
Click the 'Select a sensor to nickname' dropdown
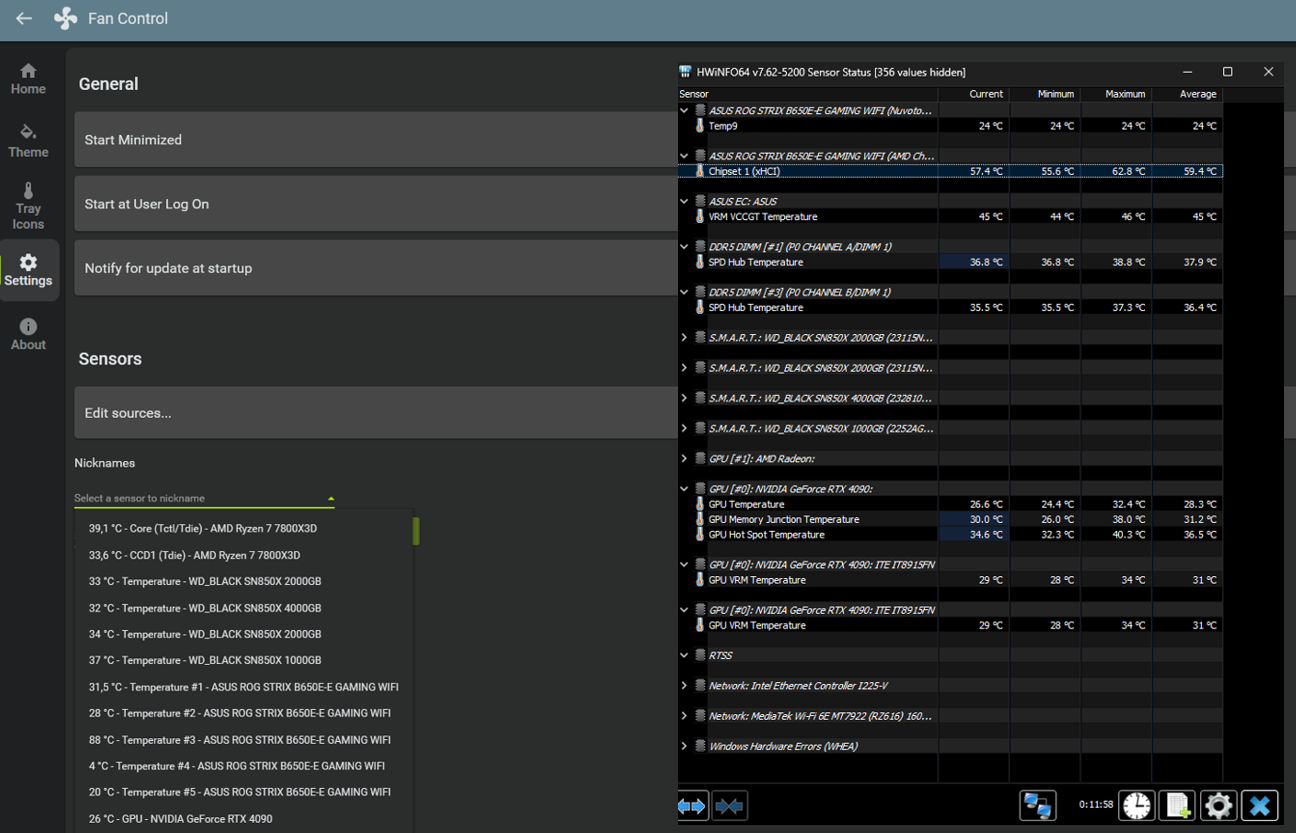(204, 498)
